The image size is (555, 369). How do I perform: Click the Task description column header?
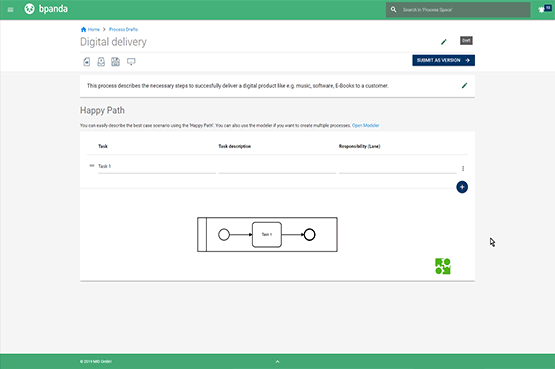click(x=234, y=146)
